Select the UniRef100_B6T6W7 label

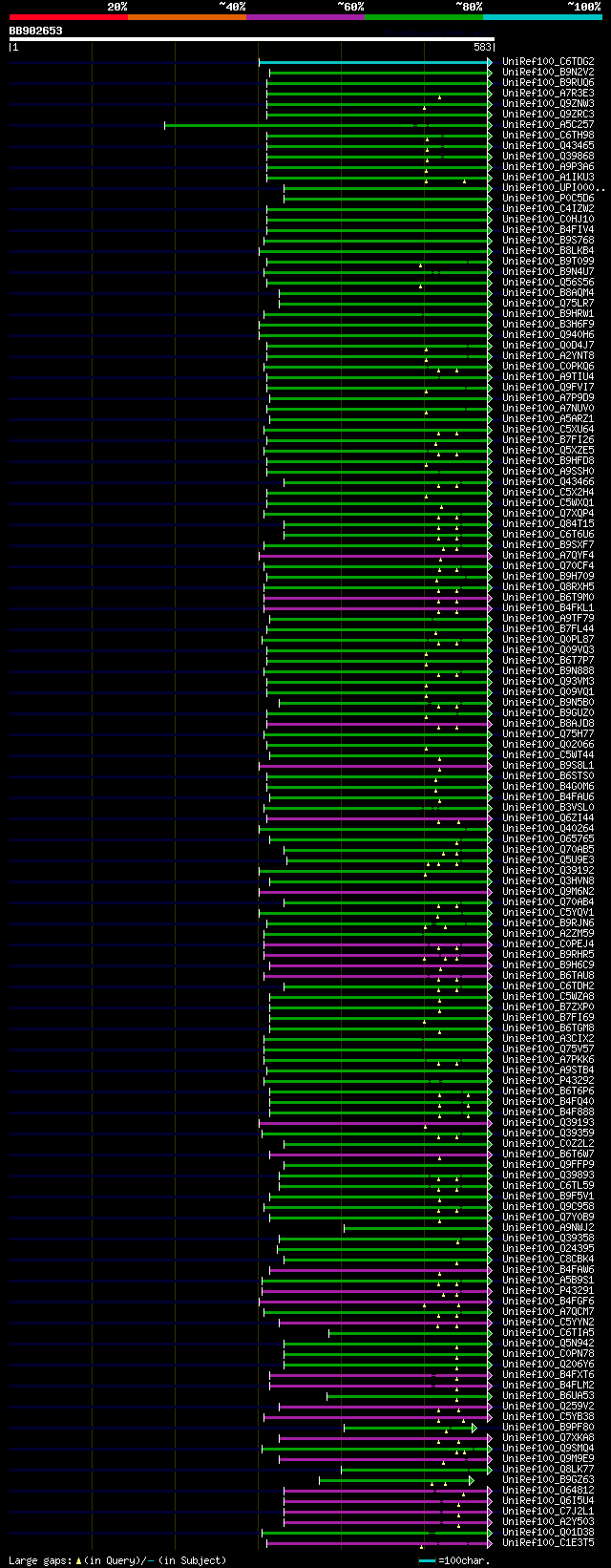548,1154
